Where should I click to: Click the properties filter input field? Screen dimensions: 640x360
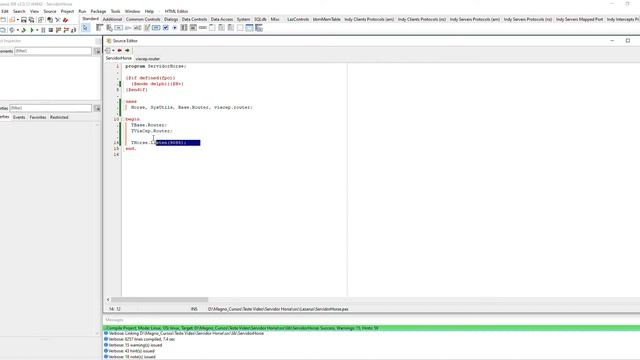point(51,108)
